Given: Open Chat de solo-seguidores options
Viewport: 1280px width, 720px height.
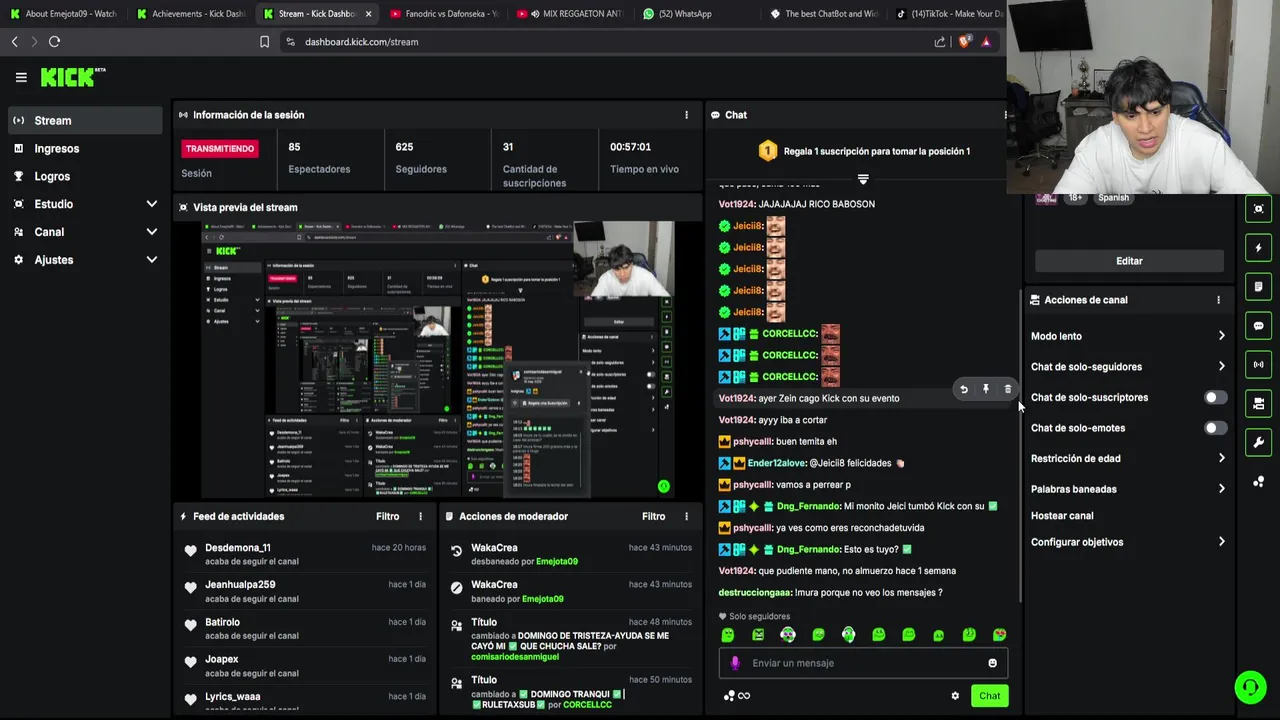Looking at the screenshot, I should click(1128, 367).
